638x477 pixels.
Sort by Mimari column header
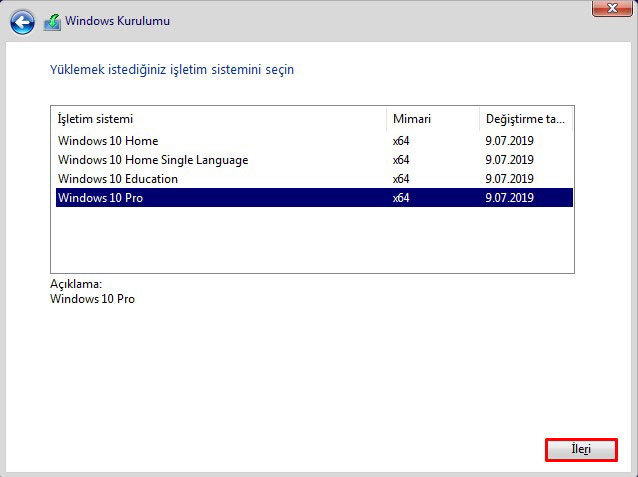(433, 119)
